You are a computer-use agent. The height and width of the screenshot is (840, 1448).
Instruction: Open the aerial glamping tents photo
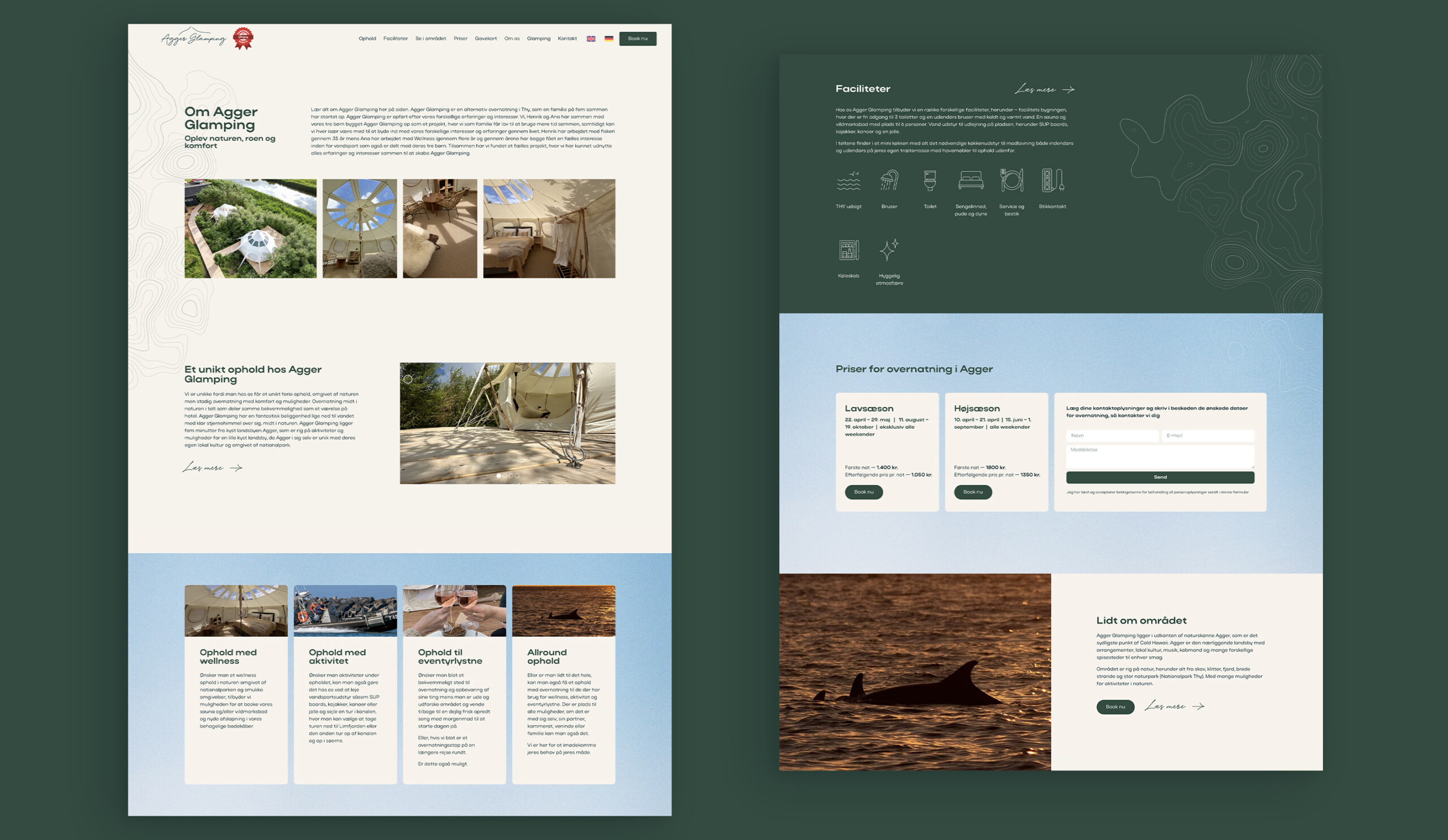[x=250, y=228]
